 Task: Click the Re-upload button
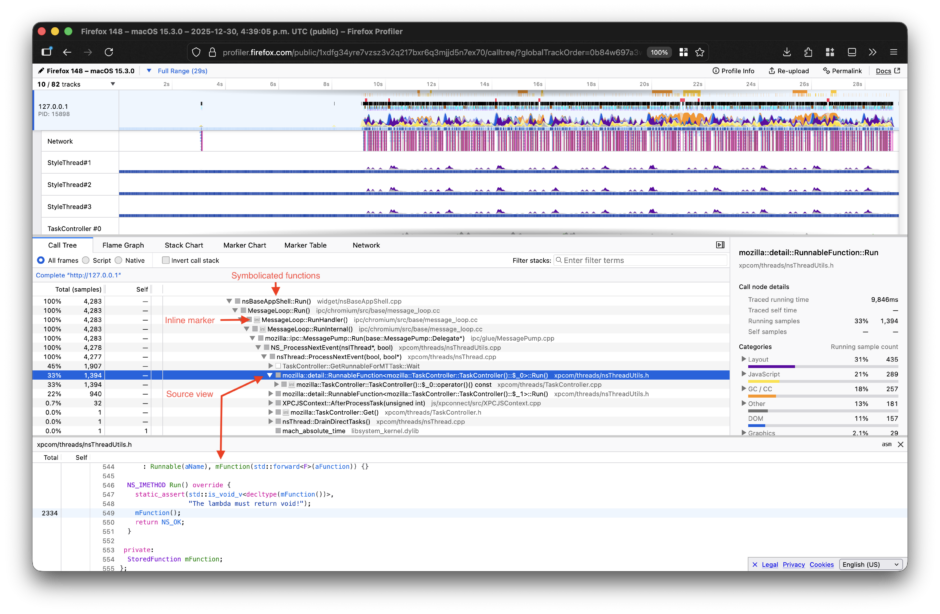789,71
